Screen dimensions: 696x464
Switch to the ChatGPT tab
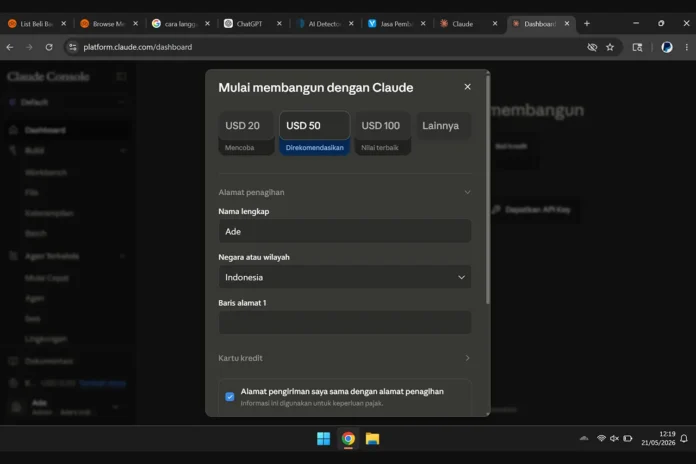coord(248,24)
